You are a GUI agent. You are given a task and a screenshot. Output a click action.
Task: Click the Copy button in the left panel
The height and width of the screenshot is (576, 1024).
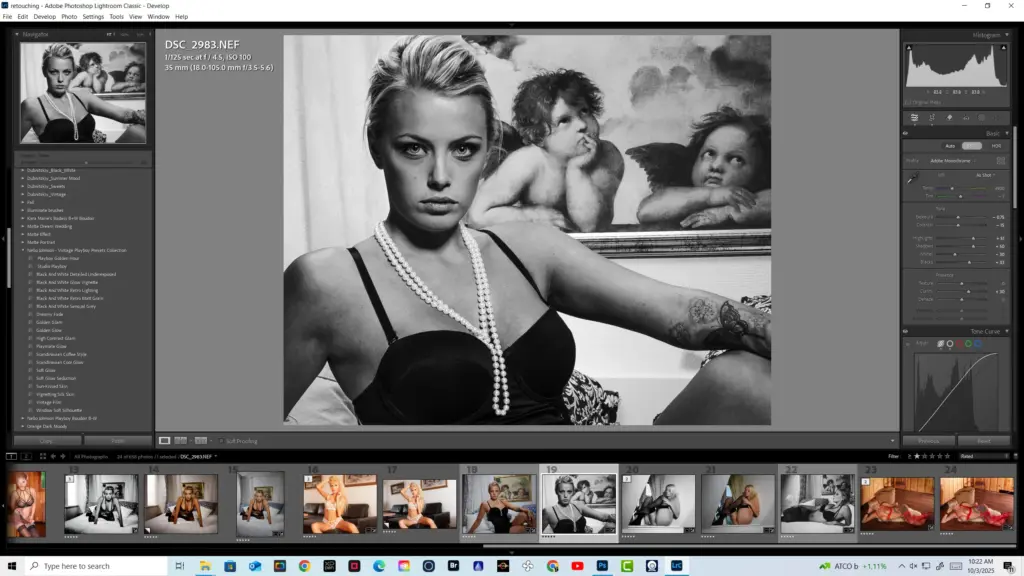tap(47, 440)
